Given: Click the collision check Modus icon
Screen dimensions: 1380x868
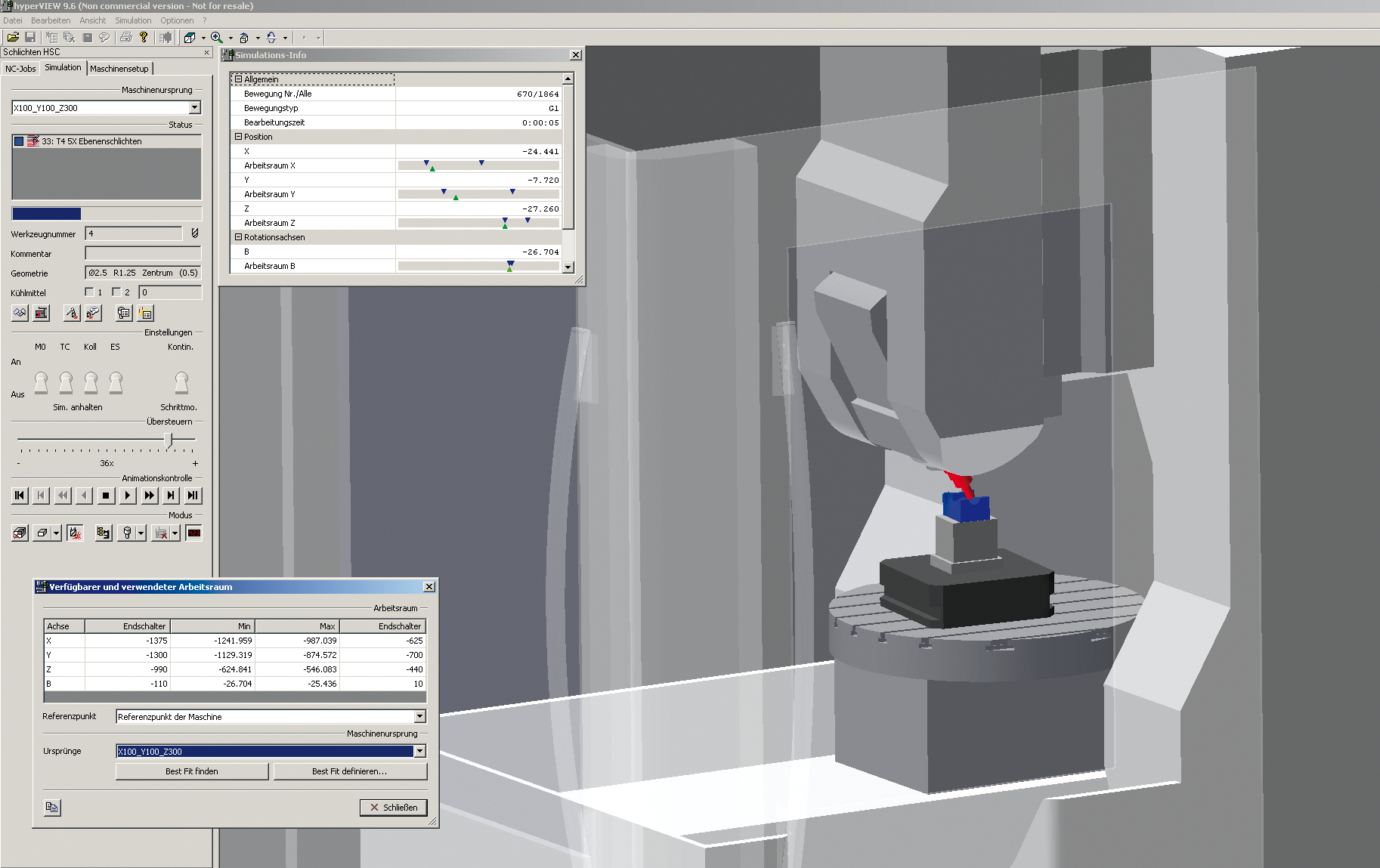Looking at the screenshot, I should point(75,533).
